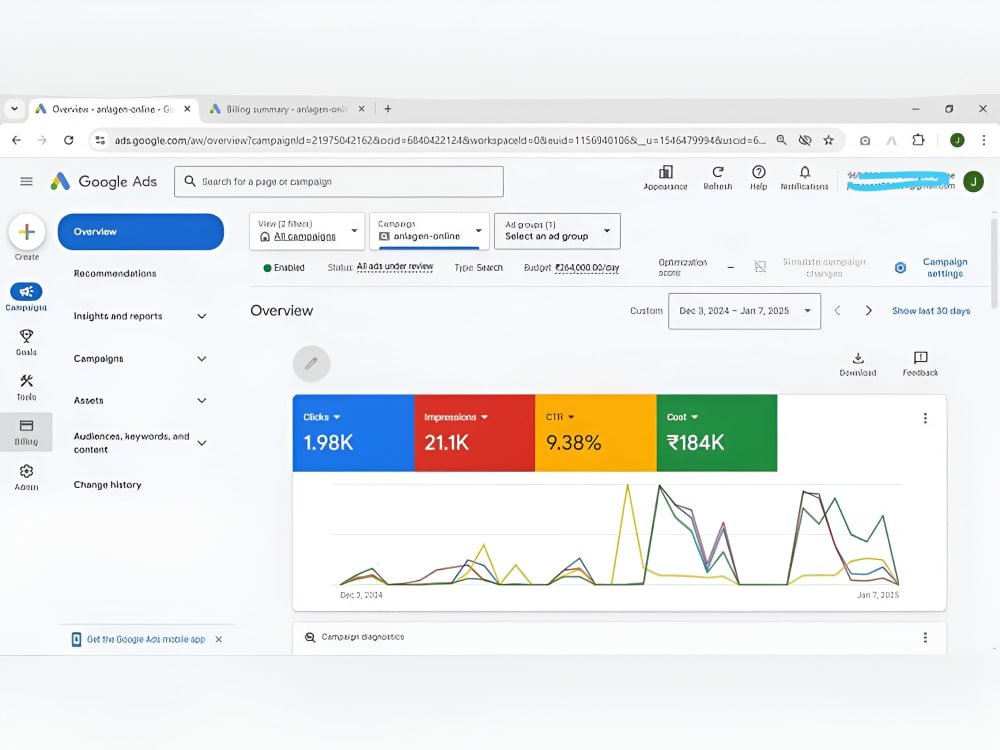The image size is (1000, 750).
Task: Go to previous date range arrow
Action: (x=837, y=311)
